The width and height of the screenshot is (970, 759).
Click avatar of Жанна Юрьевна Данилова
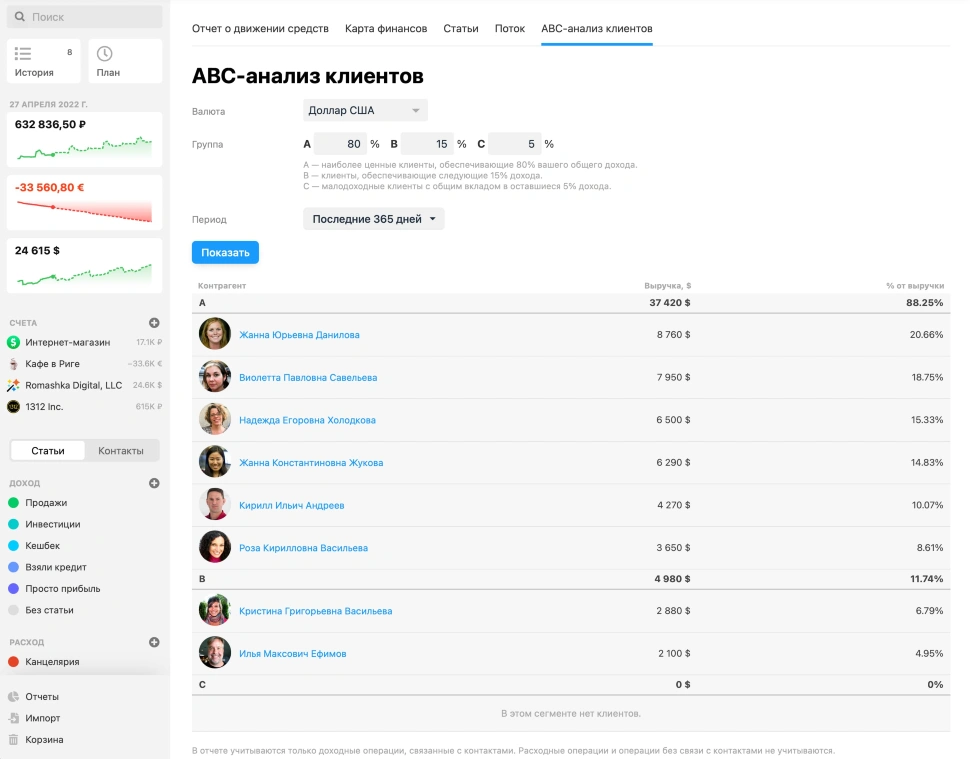pos(215,334)
